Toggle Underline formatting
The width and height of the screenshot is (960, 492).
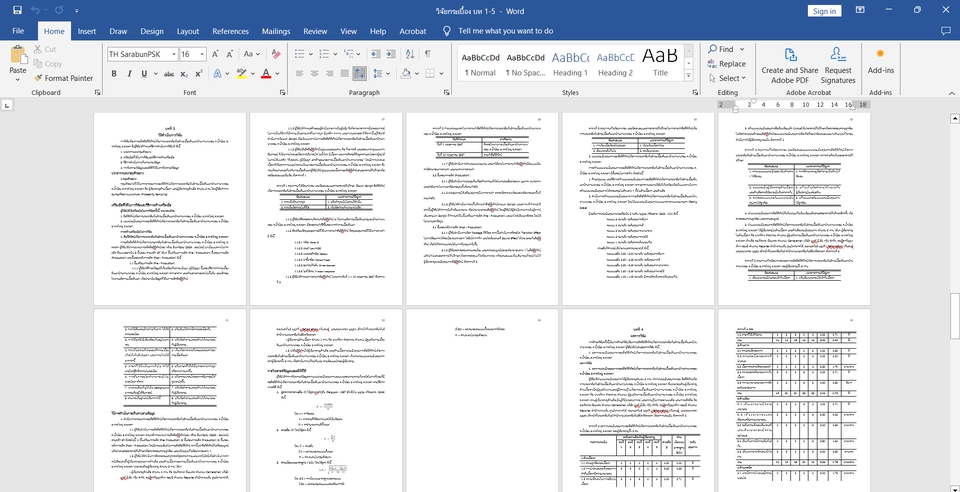(144, 73)
